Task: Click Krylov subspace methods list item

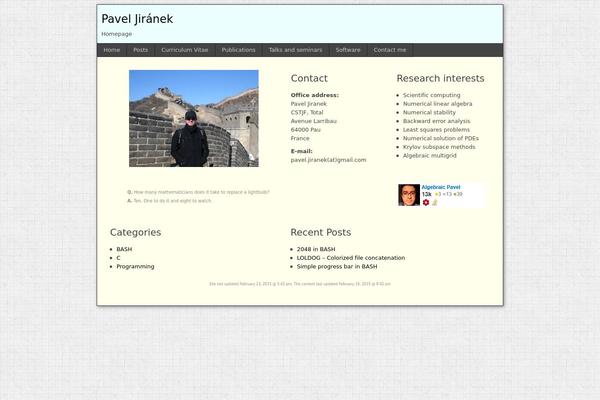Action: pyautogui.click(x=439, y=147)
